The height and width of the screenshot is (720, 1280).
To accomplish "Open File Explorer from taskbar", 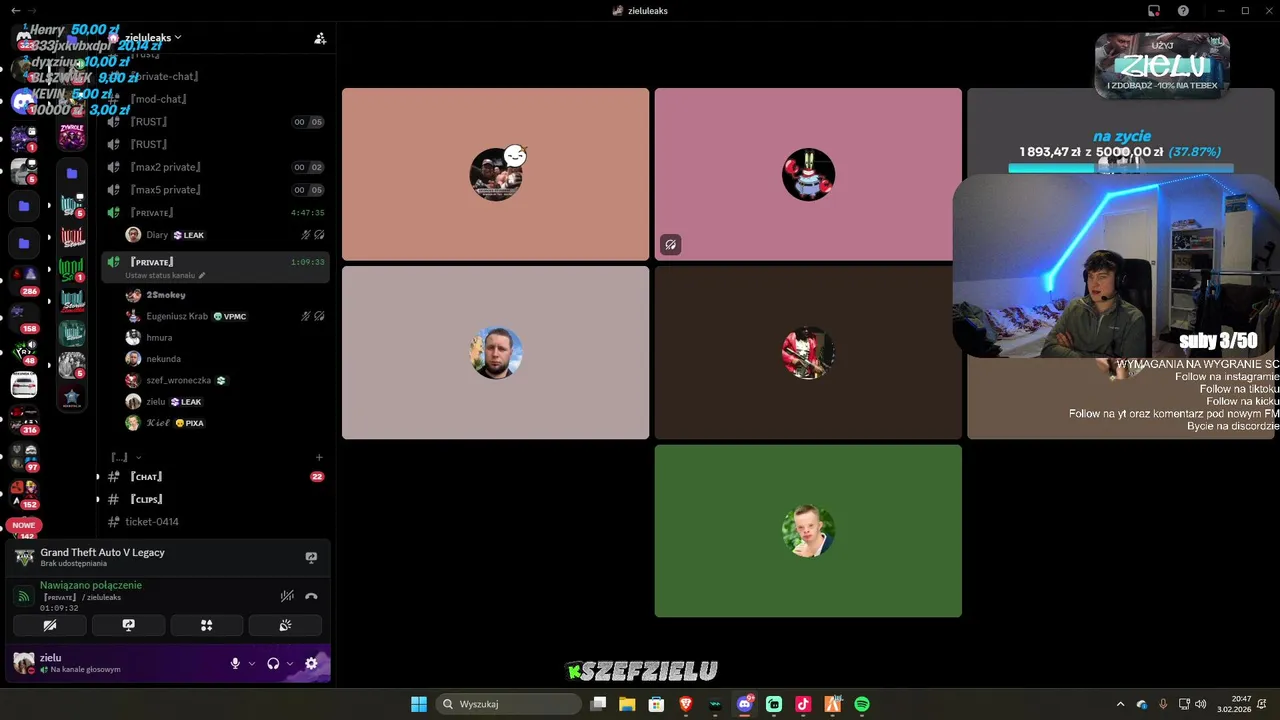I will (627, 704).
